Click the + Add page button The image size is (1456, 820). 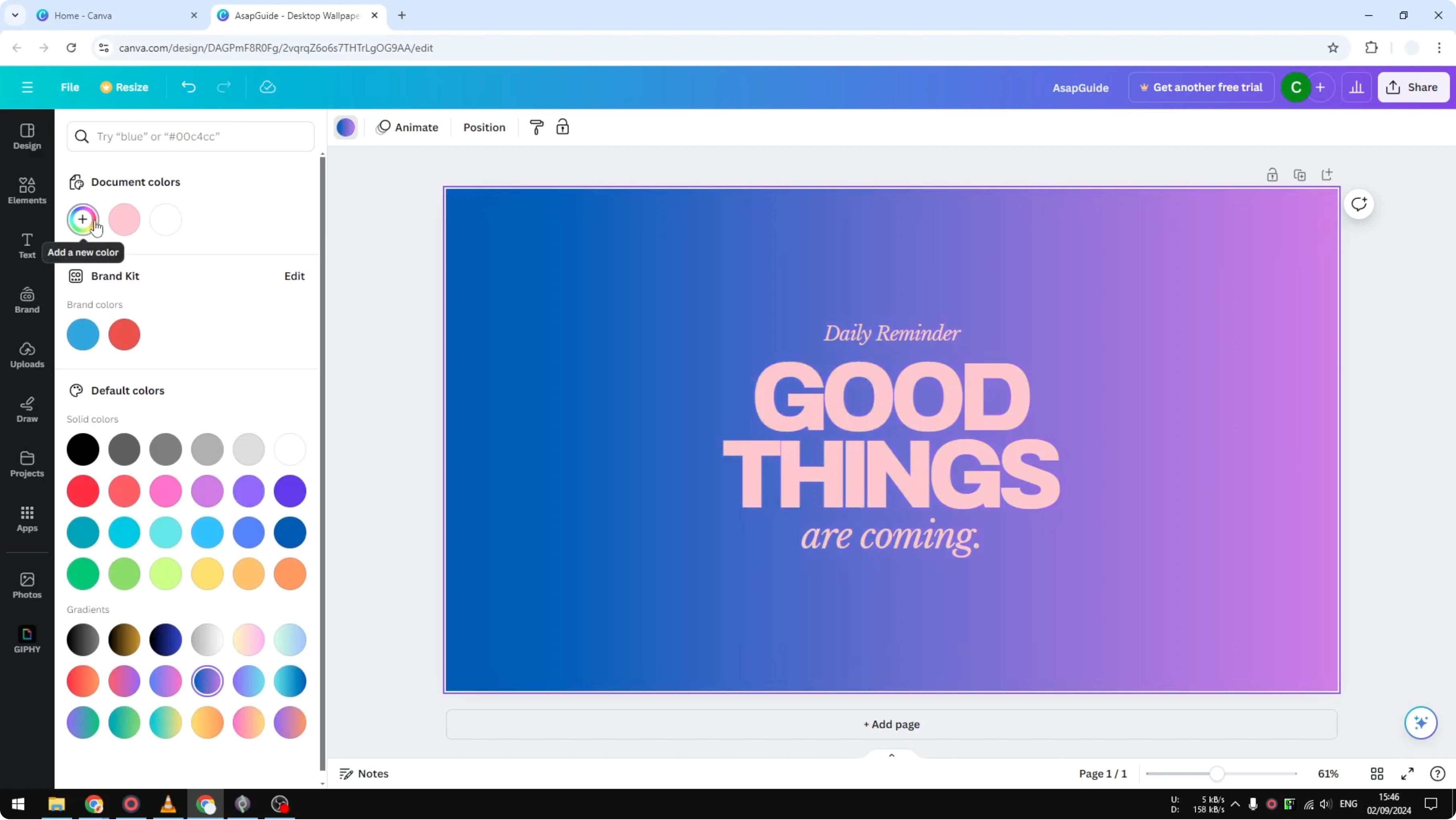pos(892,724)
